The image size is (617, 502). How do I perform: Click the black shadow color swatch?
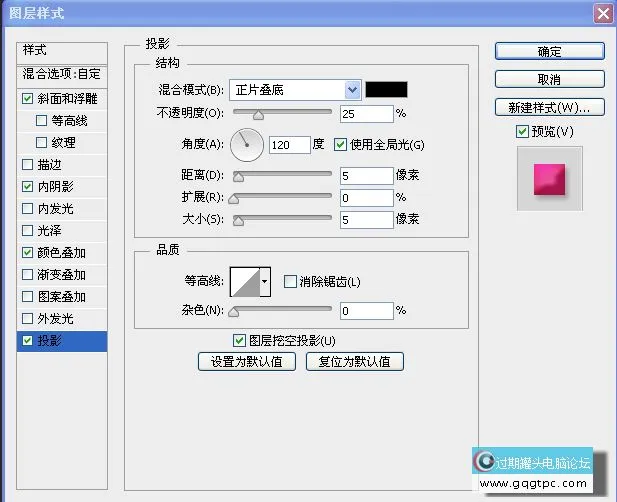[385, 90]
